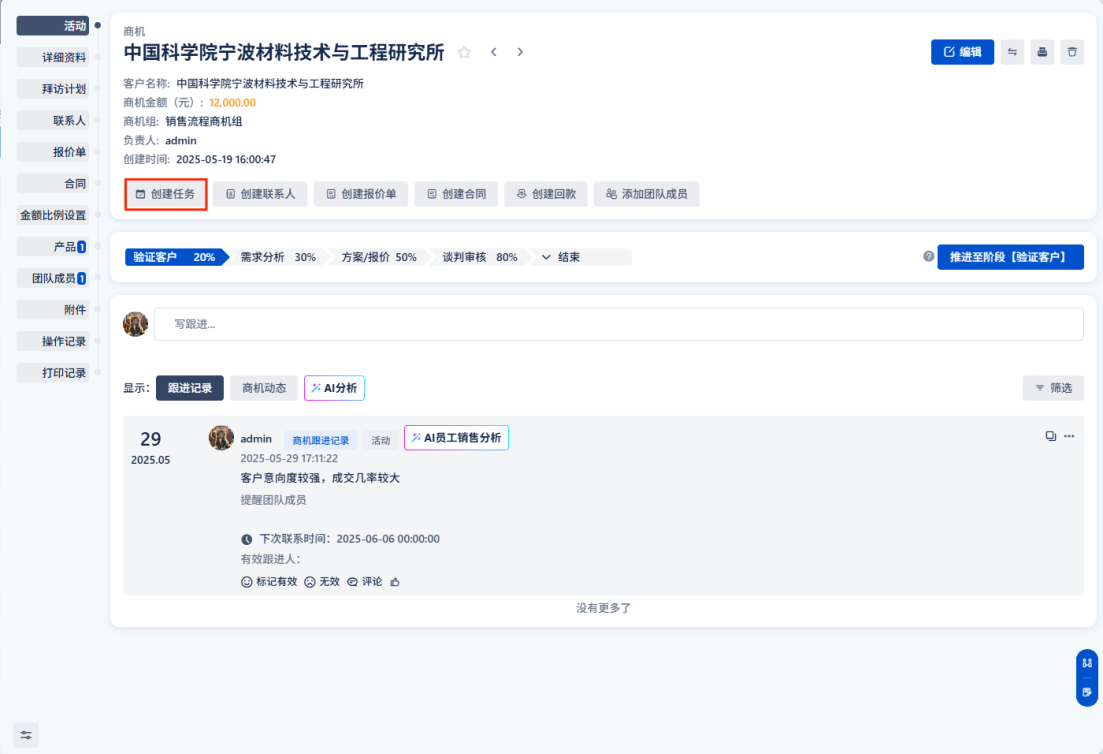Click 创建合同 button

pyautogui.click(x=457, y=194)
